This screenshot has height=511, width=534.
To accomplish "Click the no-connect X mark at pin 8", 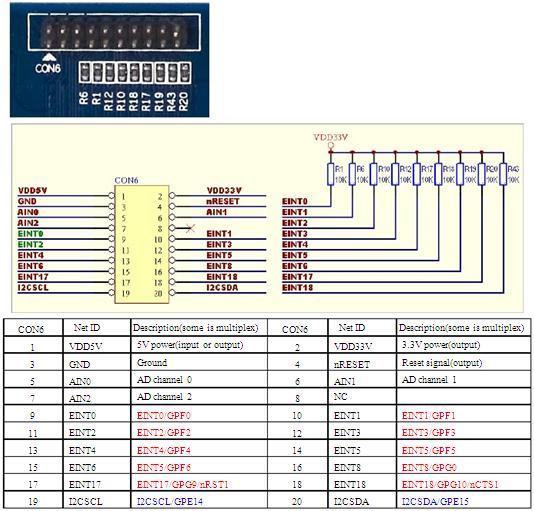I will click(190, 228).
